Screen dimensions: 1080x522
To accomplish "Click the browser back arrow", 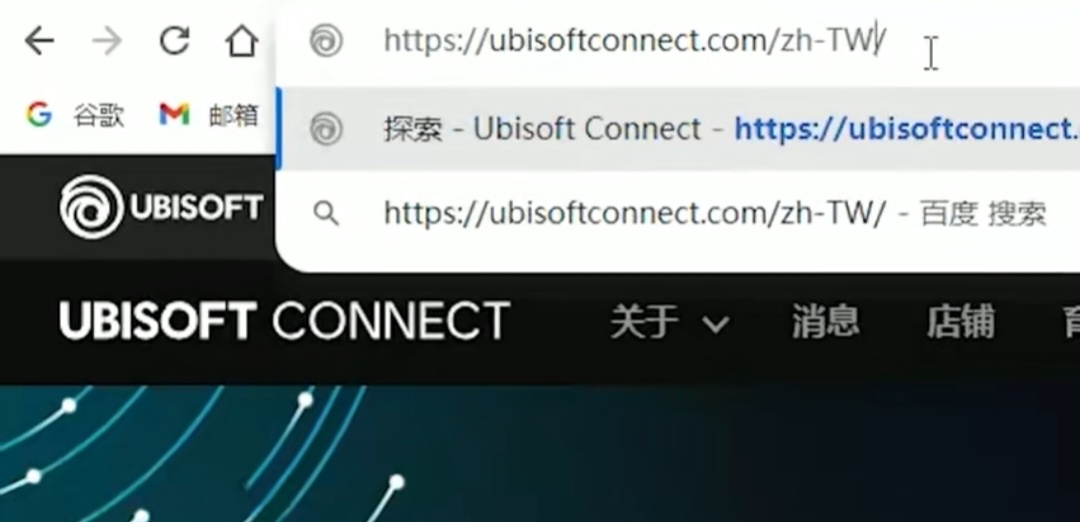I will 39,41.
